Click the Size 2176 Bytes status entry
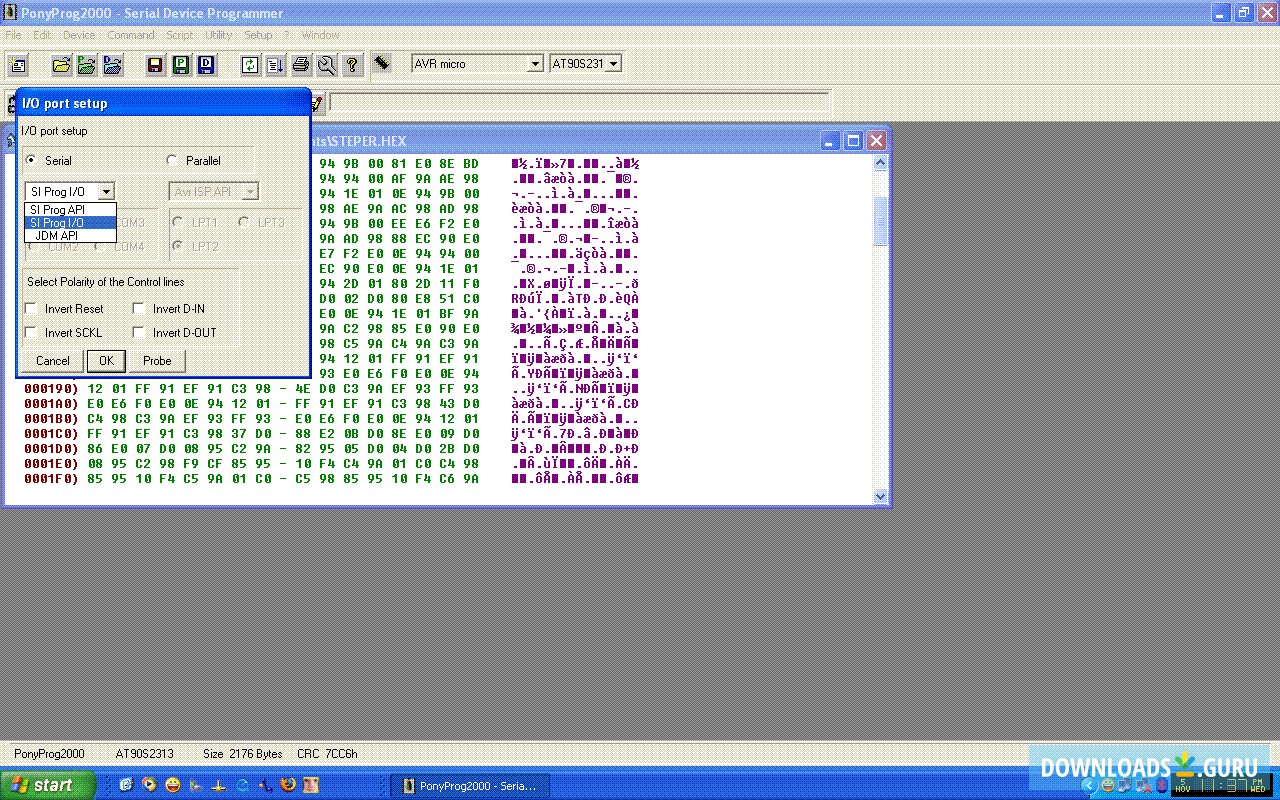1280x800 pixels. click(x=243, y=754)
